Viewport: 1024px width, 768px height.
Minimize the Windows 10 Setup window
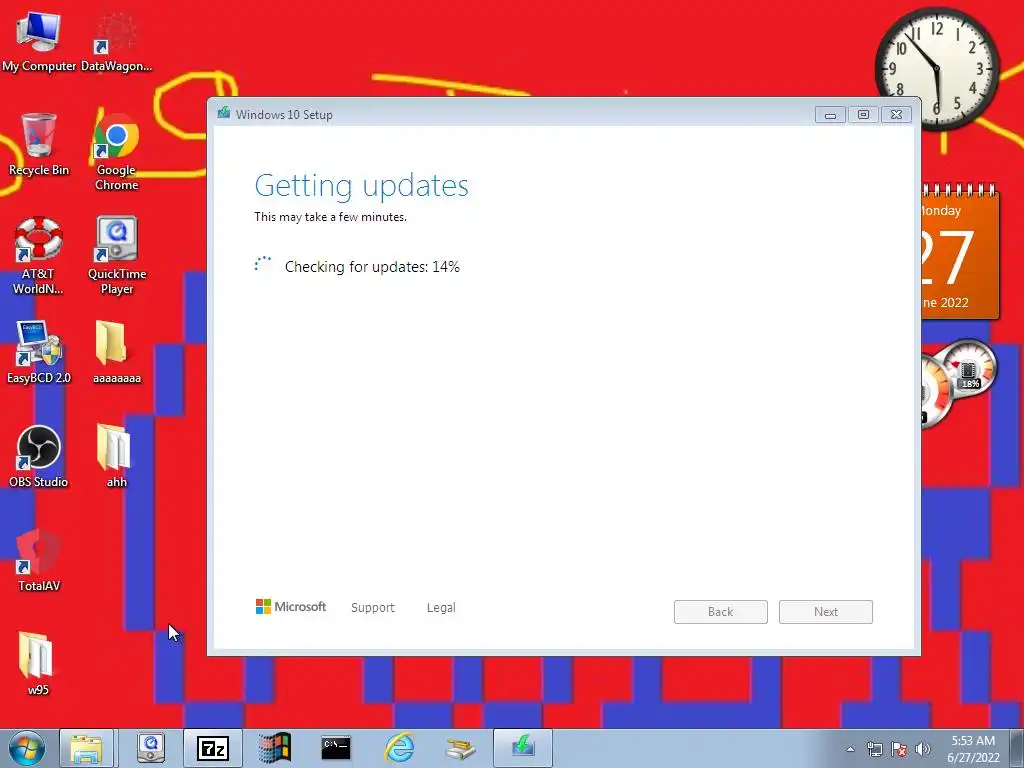pos(831,115)
